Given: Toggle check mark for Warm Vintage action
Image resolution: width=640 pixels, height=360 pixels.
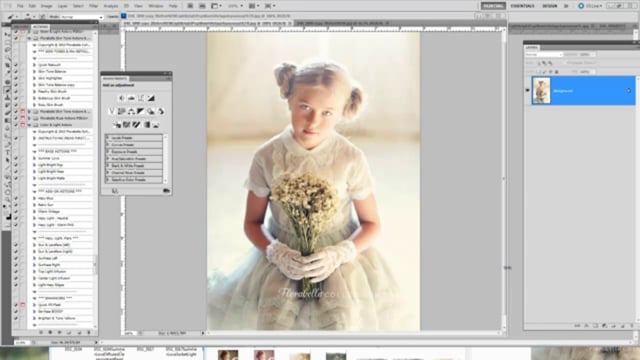Looking at the screenshot, I should pos(16,211).
